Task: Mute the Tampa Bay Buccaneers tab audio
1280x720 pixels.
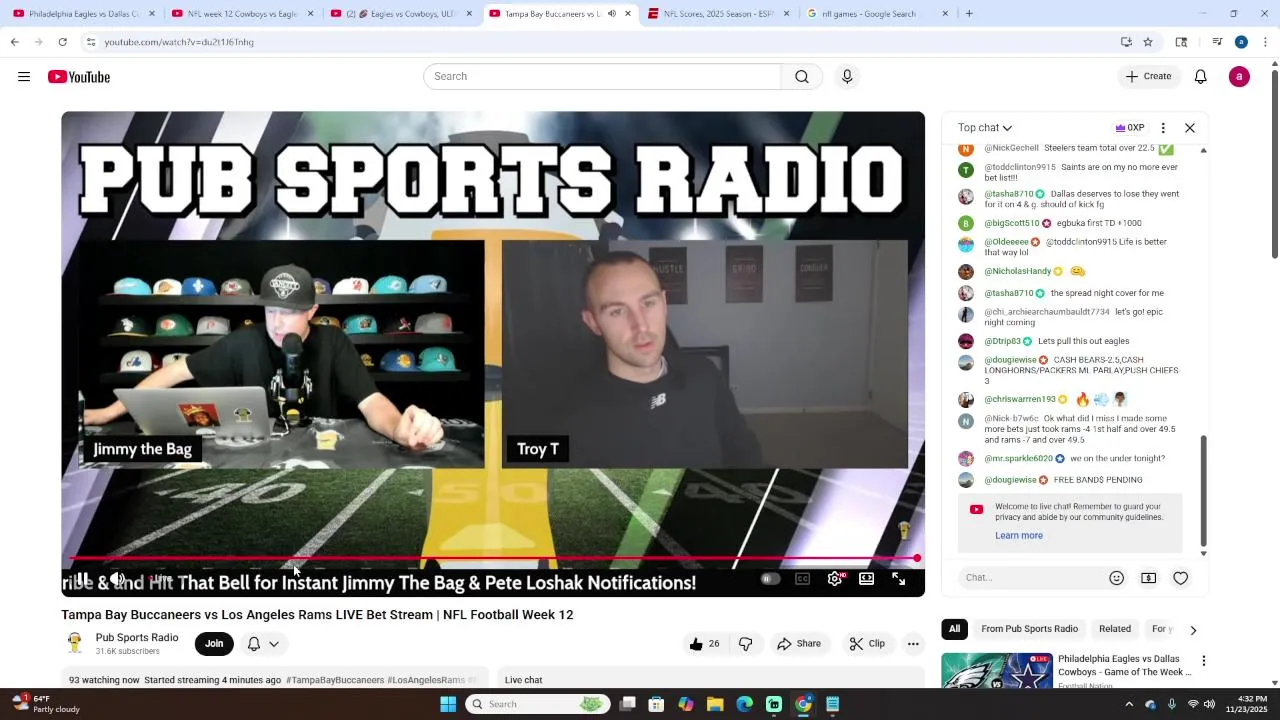Action: (611, 14)
